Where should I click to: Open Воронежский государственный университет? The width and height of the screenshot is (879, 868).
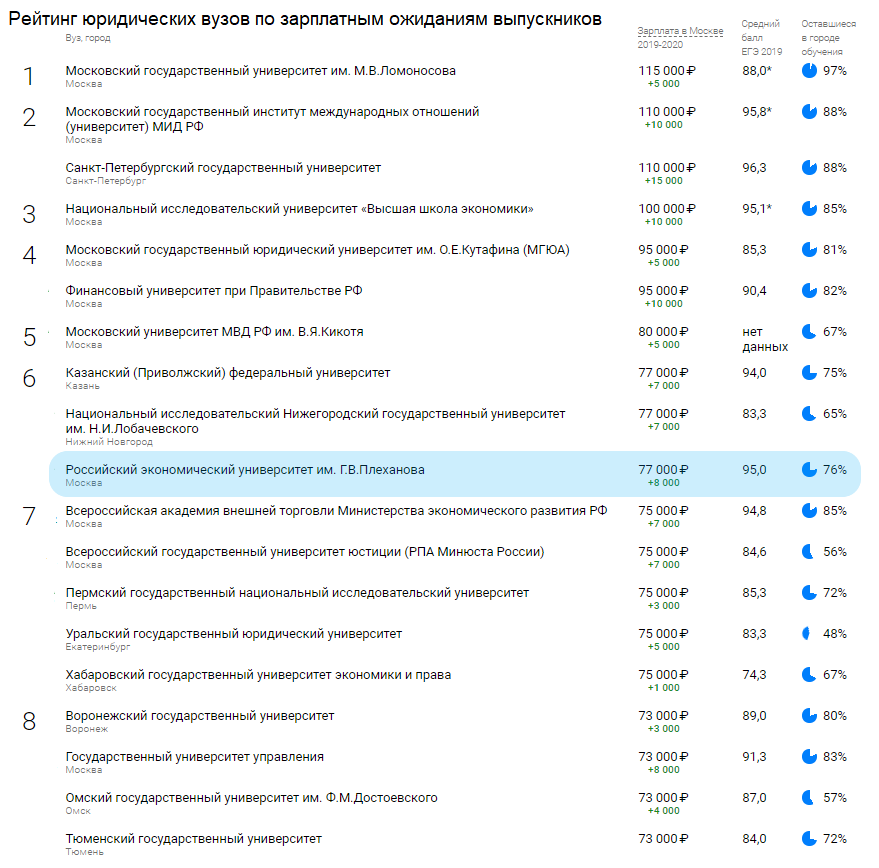click(x=200, y=715)
